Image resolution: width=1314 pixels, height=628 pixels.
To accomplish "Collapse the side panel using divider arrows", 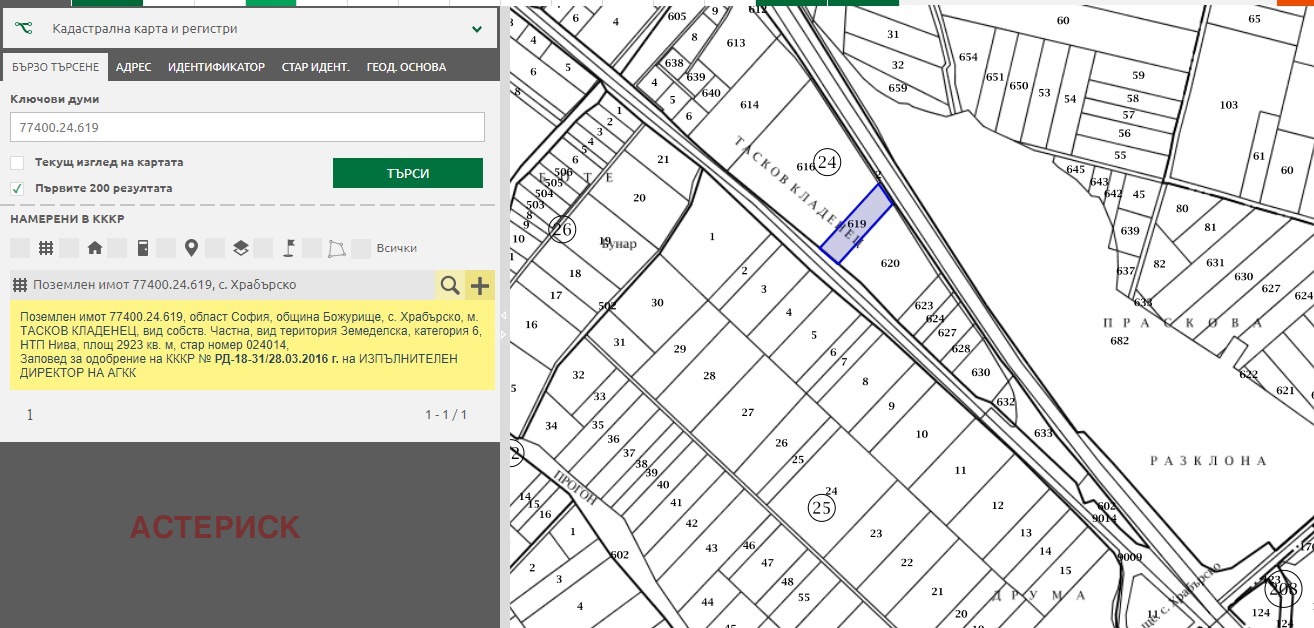I will [x=504, y=316].
